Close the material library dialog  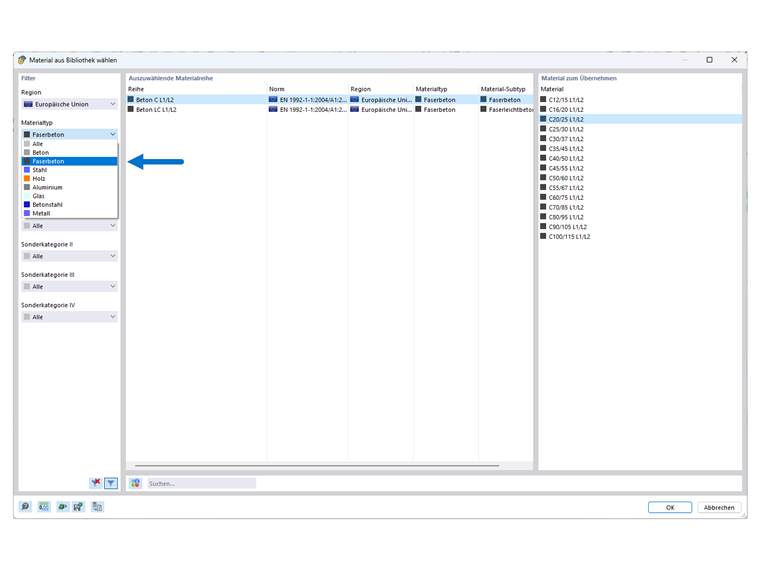734,60
